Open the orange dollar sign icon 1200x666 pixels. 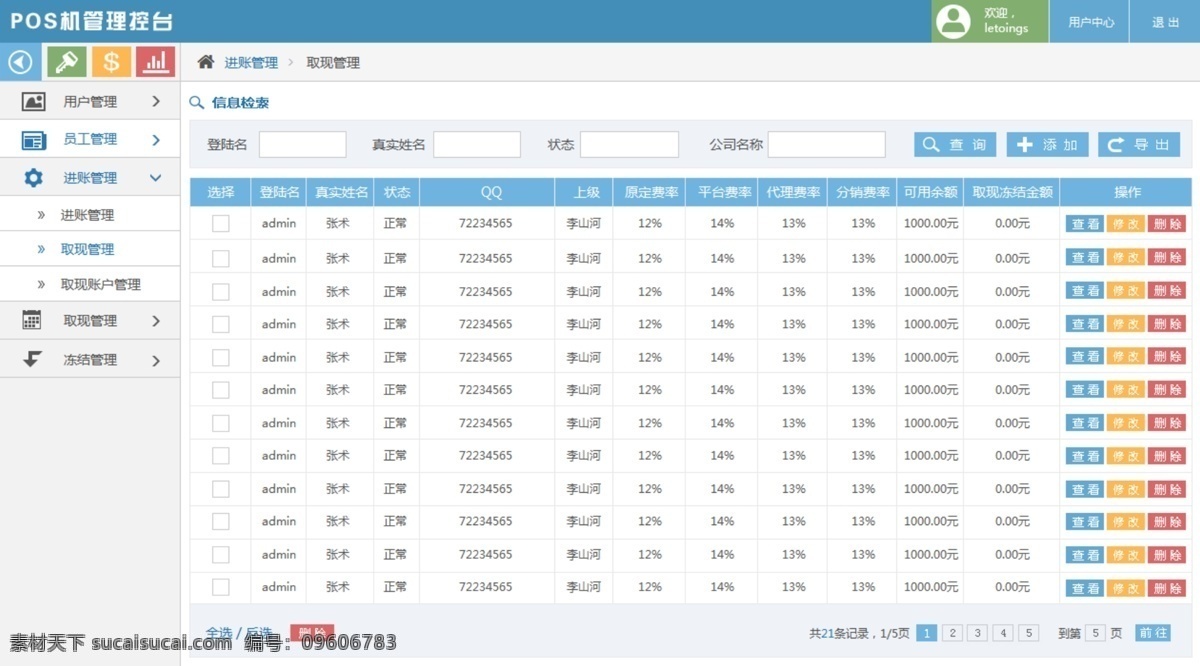(111, 62)
